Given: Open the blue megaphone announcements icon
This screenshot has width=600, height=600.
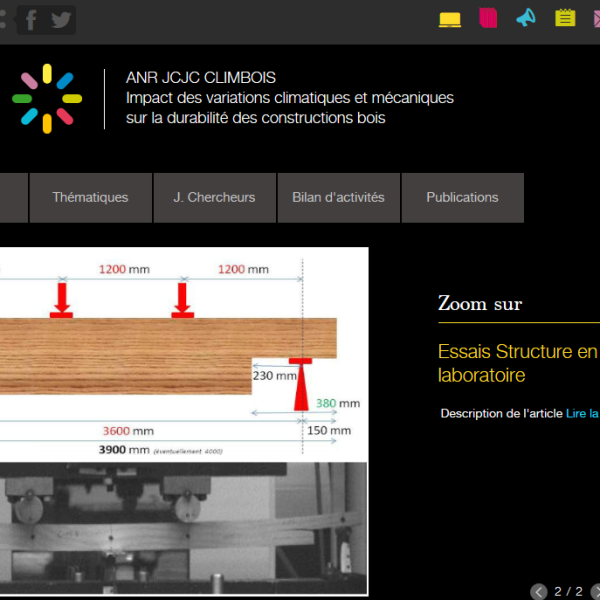Looking at the screenshot, I should click(x=526, y=18).
